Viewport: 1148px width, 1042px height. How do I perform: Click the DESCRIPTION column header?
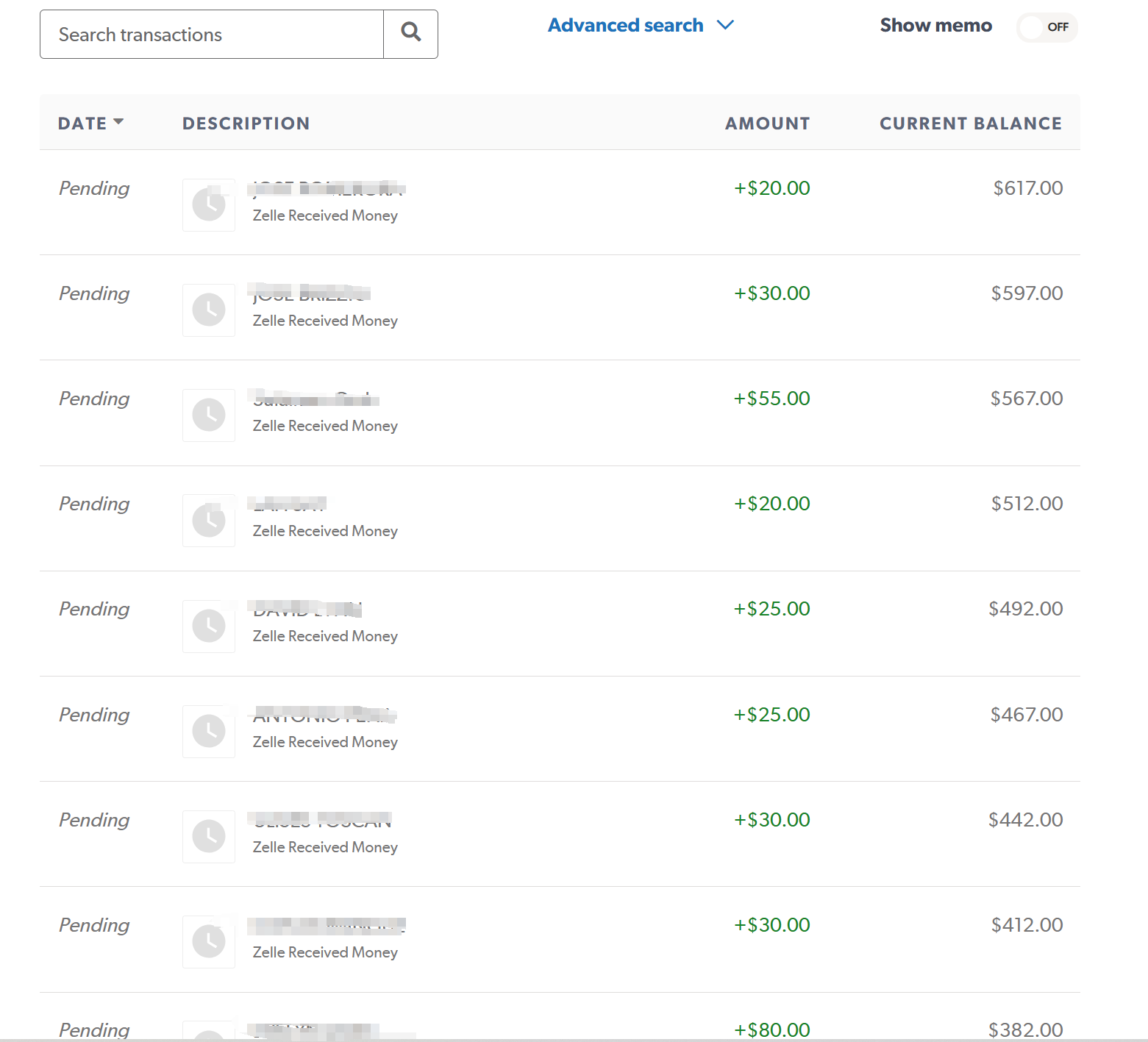246,123
